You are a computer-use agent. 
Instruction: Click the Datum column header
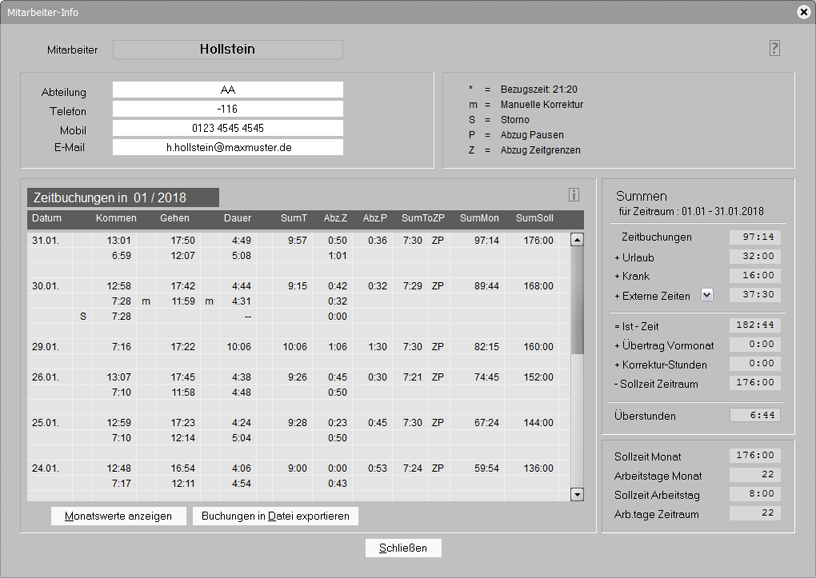pos(47,218)
